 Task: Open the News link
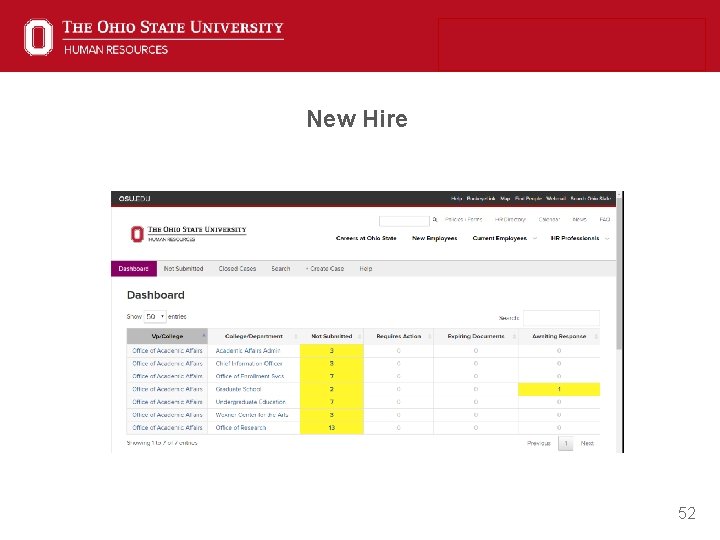(579, 219)
